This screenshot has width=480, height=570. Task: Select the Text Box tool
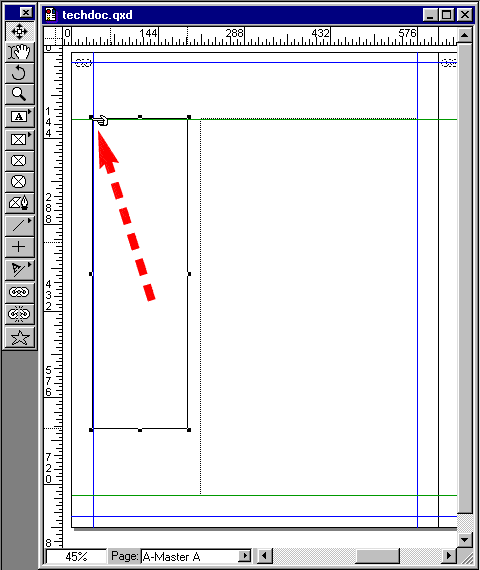pyautogui.click(x=20, y=117)
